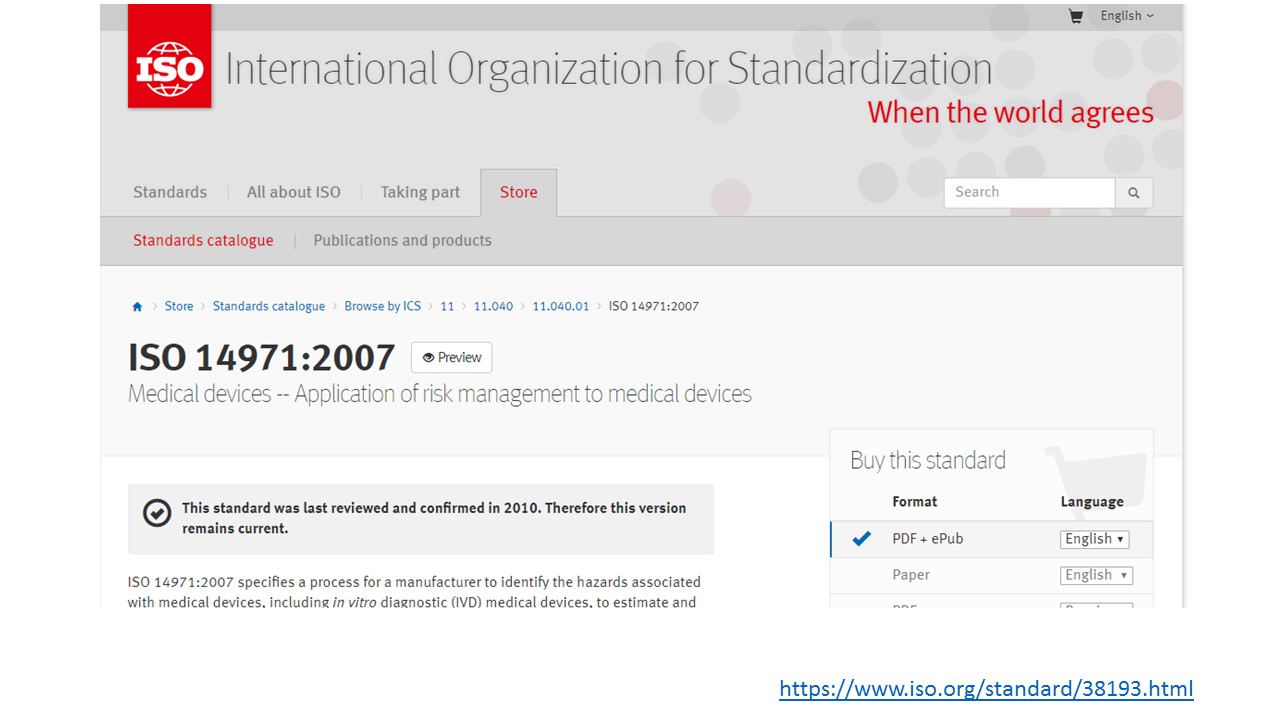This screenshot has width=1280, height=720.
Task: Open breadcrumb link 11.040.01
Action: point(561,306)
